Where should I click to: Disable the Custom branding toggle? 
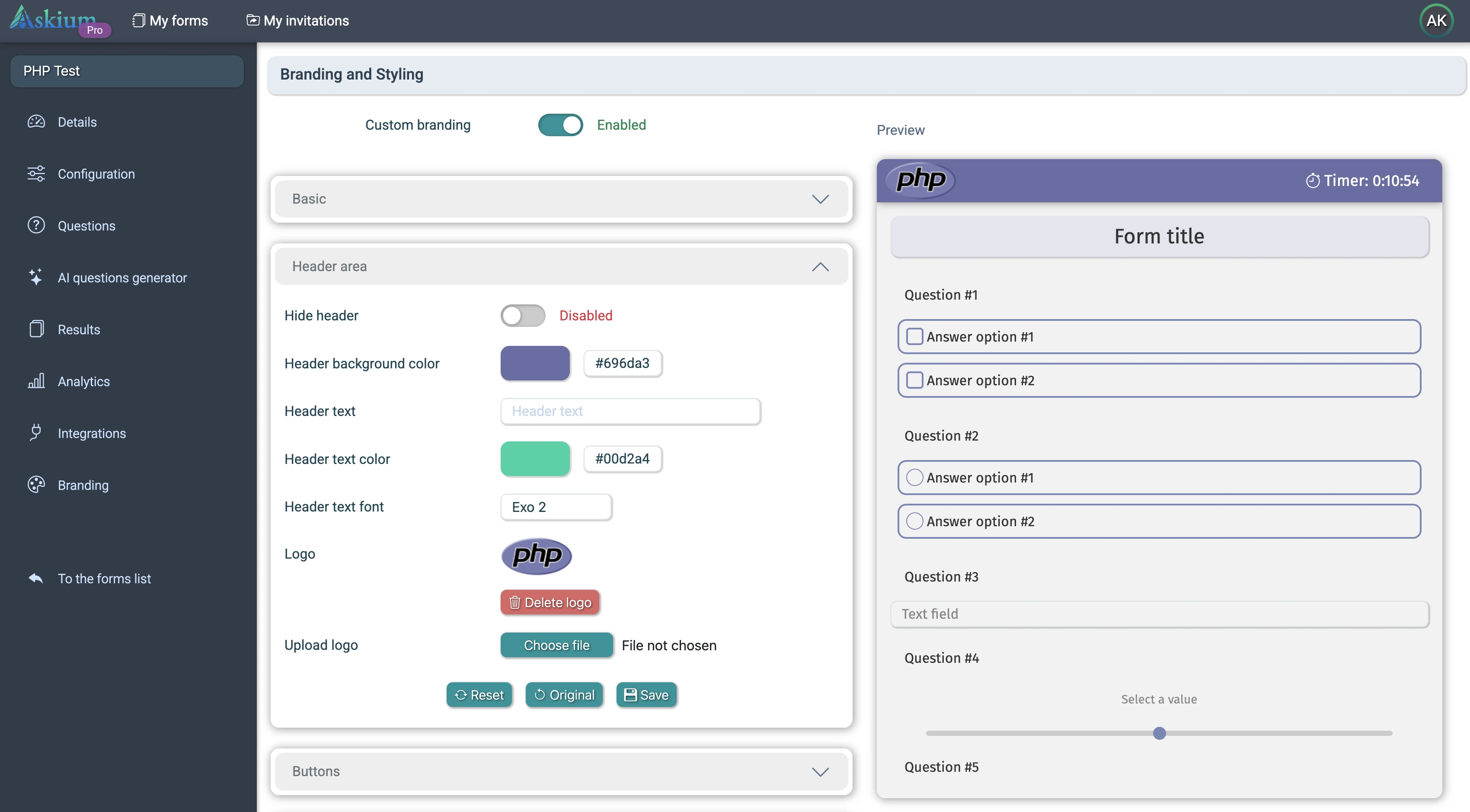[560, 125]
